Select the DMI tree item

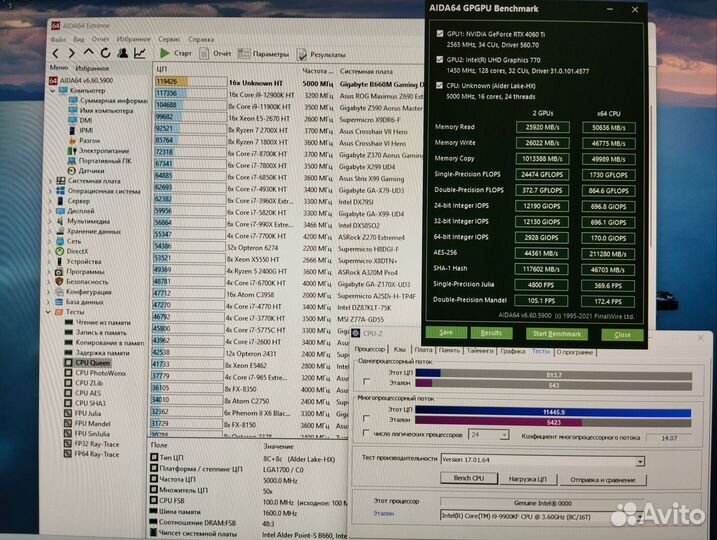(x=80, y=120)
